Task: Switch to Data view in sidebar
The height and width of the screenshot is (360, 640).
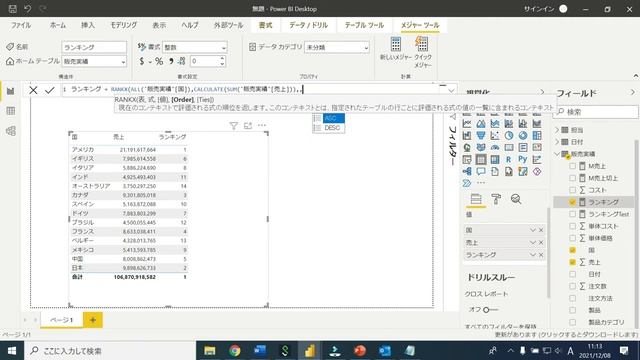Action: tap(11, 111)
